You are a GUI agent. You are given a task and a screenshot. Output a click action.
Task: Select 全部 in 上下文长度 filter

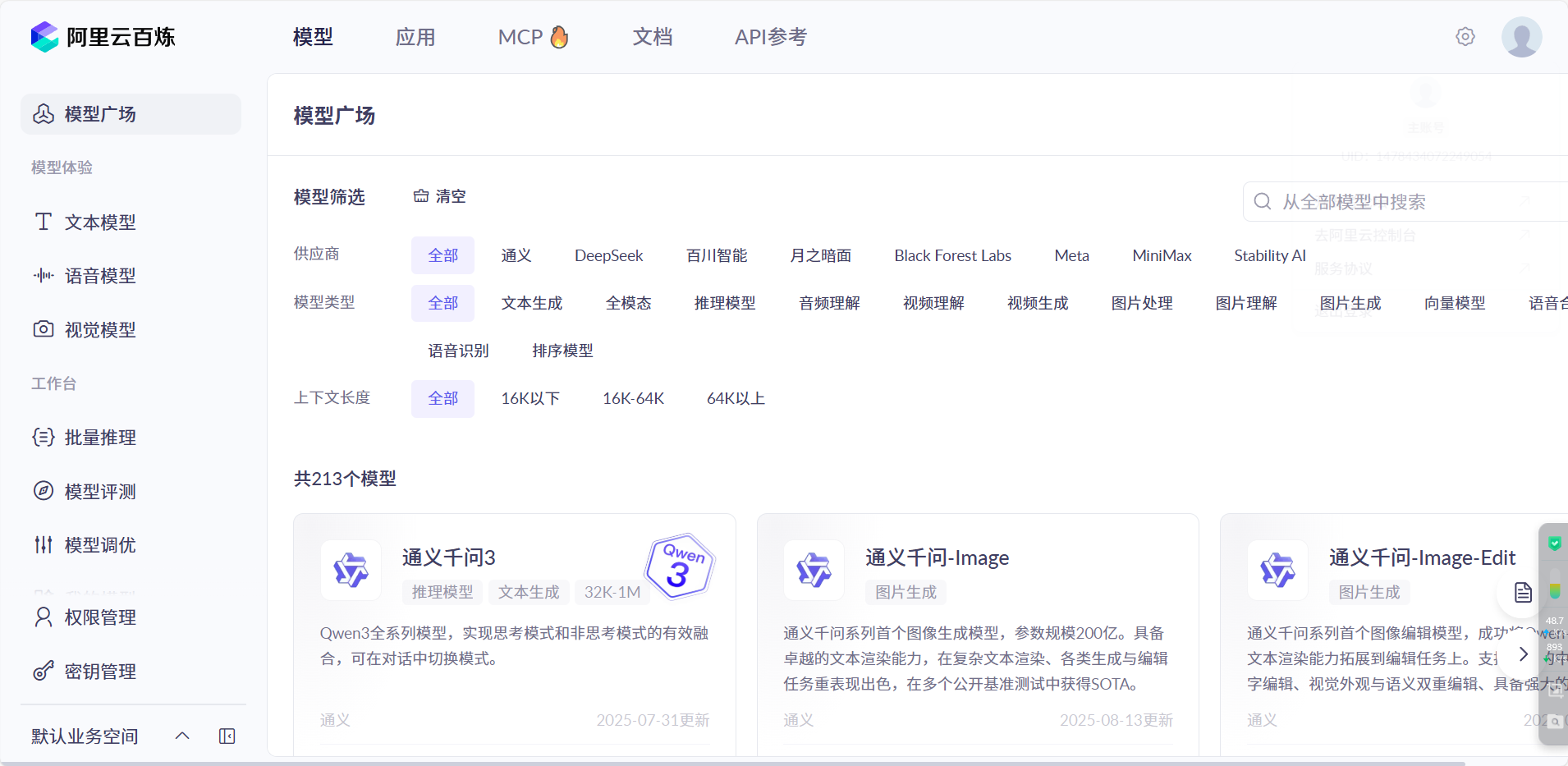click(442, 398)
